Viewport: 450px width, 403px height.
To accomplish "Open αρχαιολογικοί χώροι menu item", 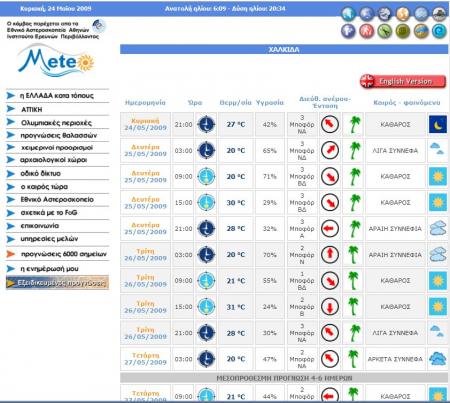I will (x=53, y=160).
